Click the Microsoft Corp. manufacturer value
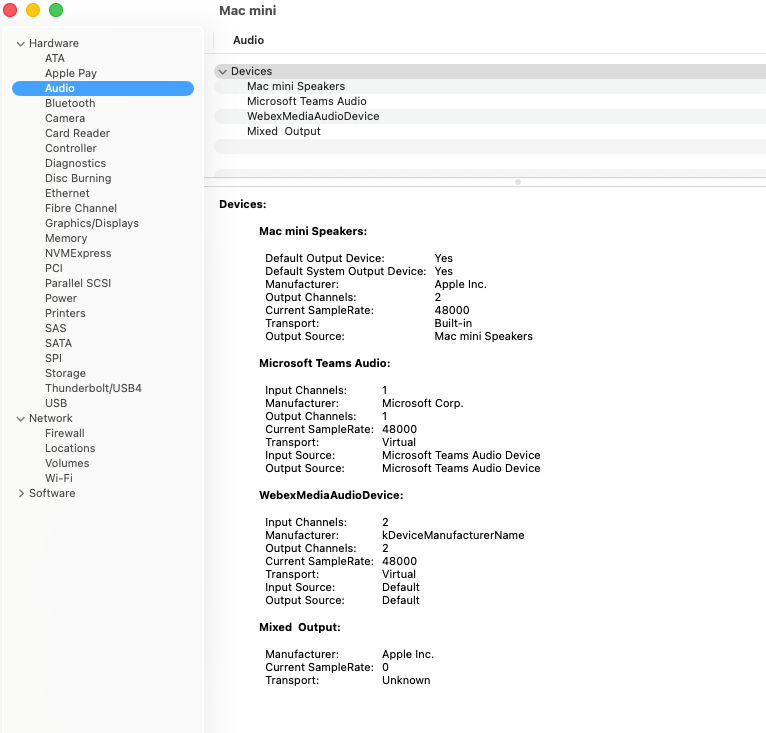The height and width of the screenshot is (733, 766). [x=423, y=404]
